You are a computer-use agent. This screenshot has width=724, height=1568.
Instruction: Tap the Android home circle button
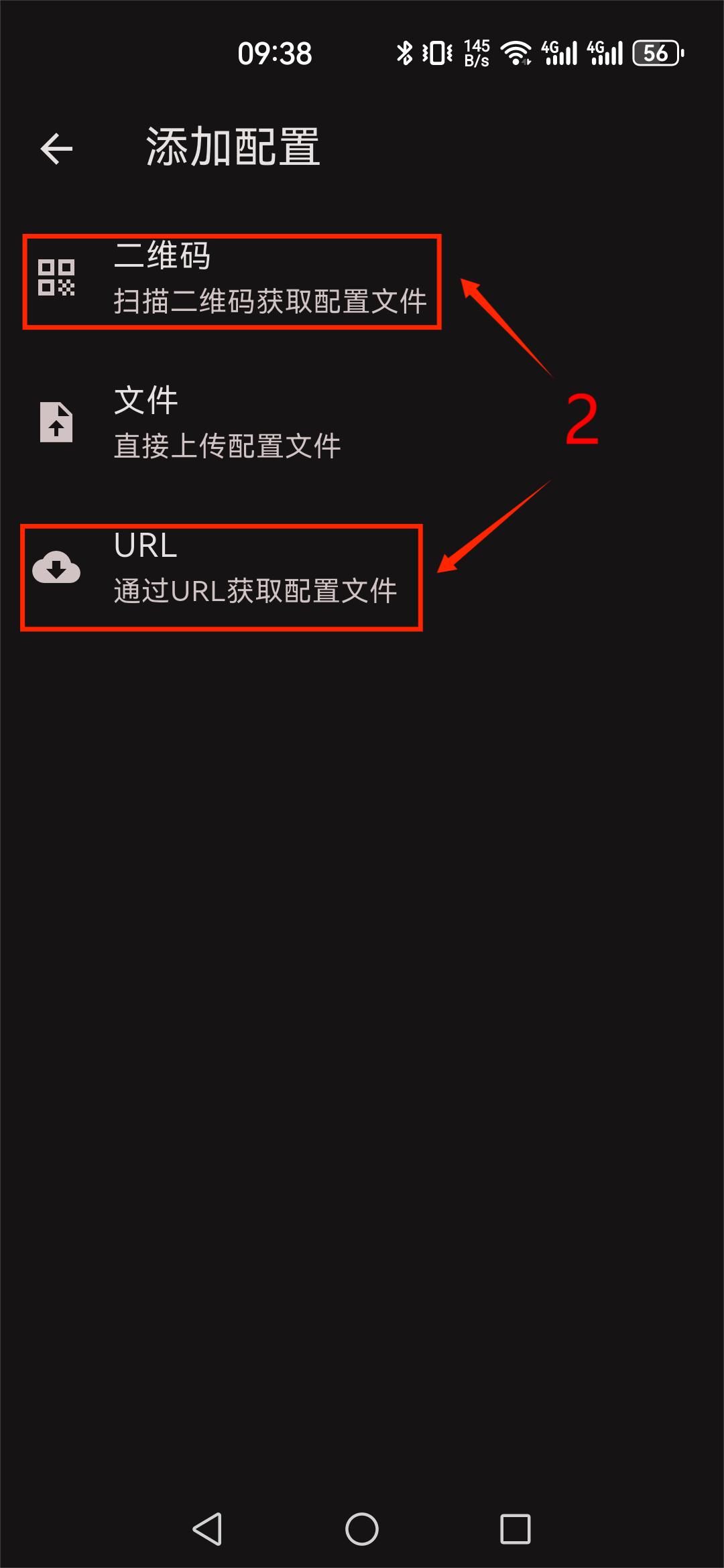(362, 1529)
